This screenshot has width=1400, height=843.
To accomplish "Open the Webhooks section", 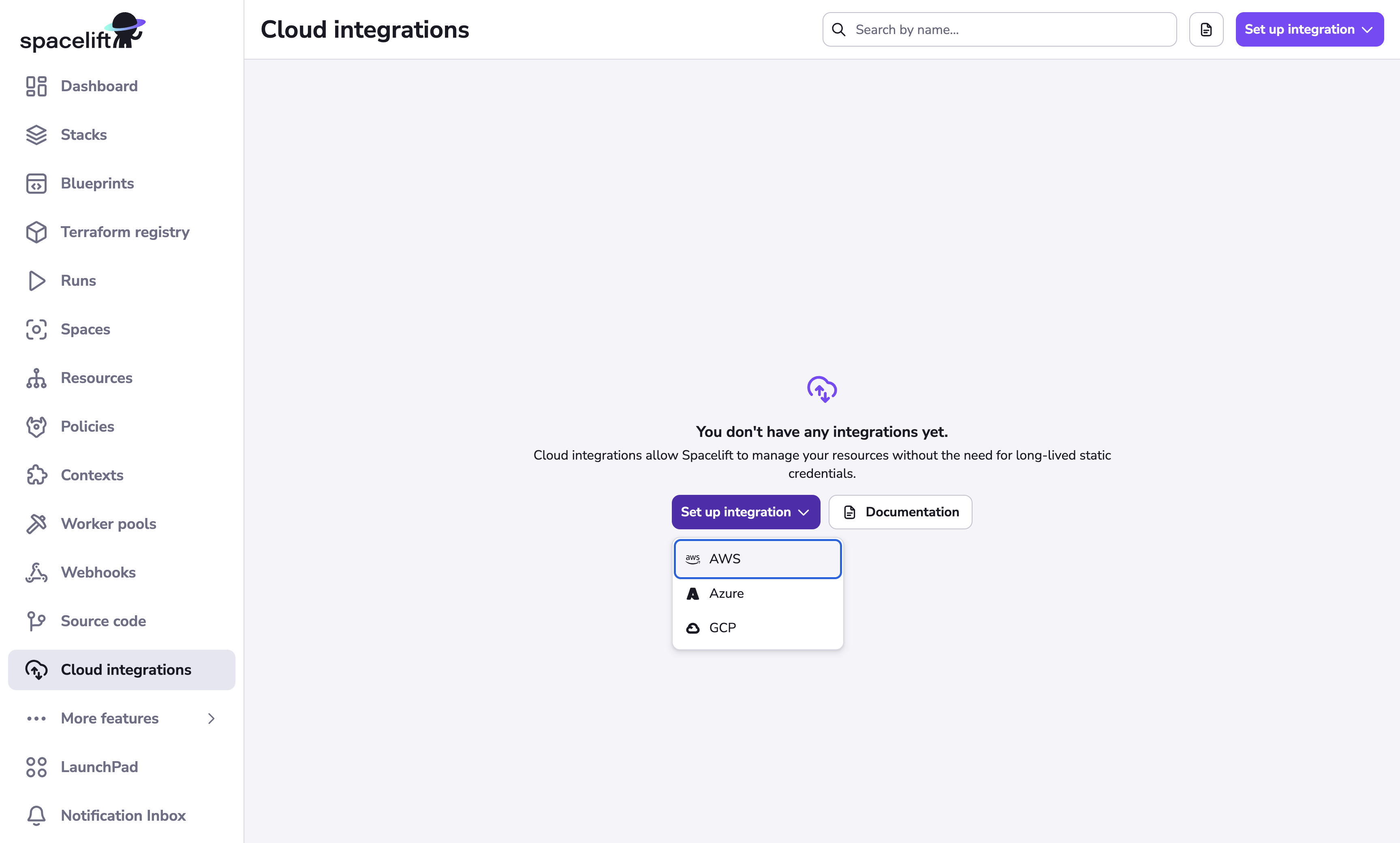I will 98,572.
